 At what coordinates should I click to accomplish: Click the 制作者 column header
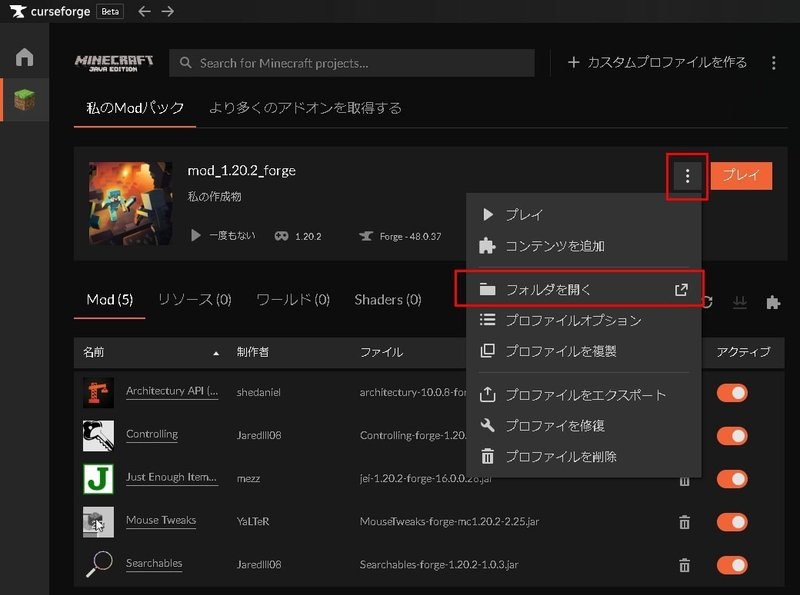coord(253,352)
